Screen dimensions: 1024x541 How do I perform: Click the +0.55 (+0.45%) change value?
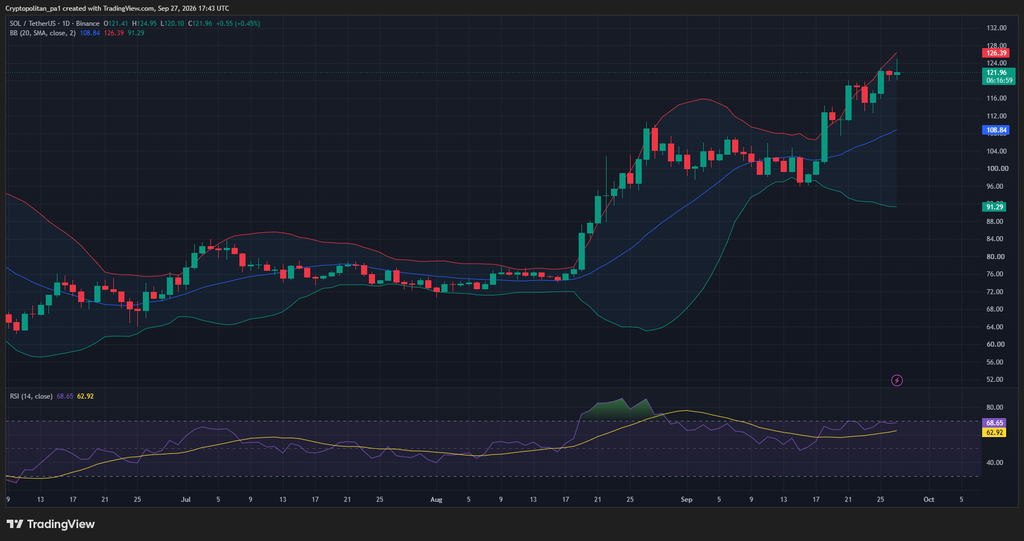238,24
